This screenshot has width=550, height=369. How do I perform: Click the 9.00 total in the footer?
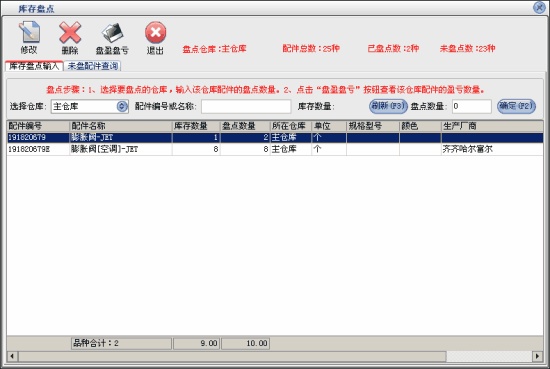(x=196, y=343)
